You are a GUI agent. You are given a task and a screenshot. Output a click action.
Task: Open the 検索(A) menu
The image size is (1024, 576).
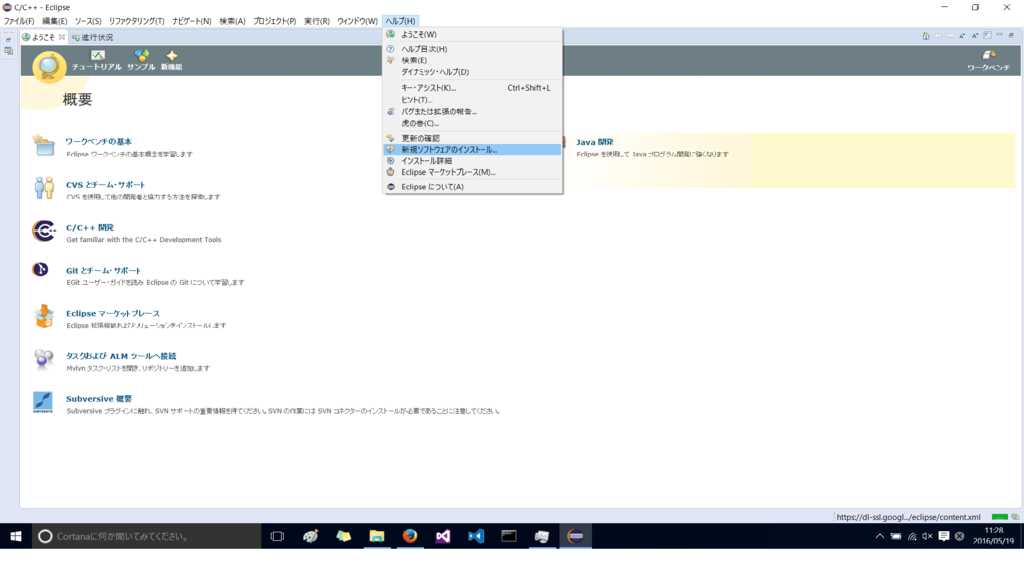pos(232,21)
